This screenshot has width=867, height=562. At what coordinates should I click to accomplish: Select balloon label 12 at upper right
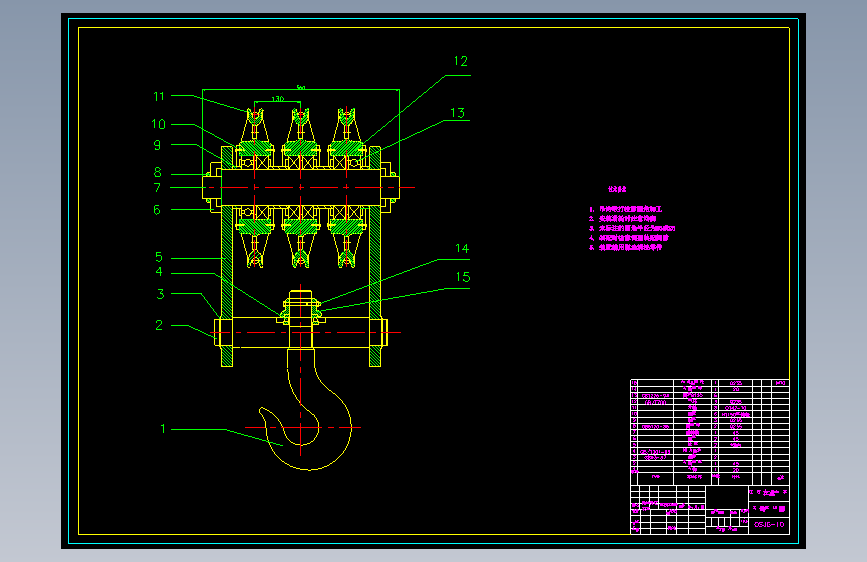(461, 61)
